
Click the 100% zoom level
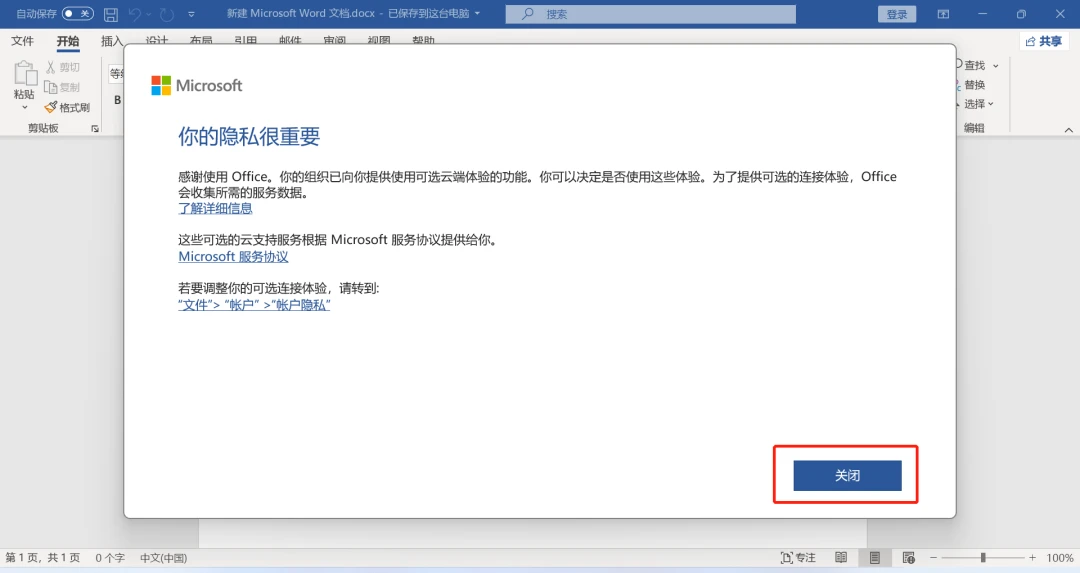[1059, 558]
